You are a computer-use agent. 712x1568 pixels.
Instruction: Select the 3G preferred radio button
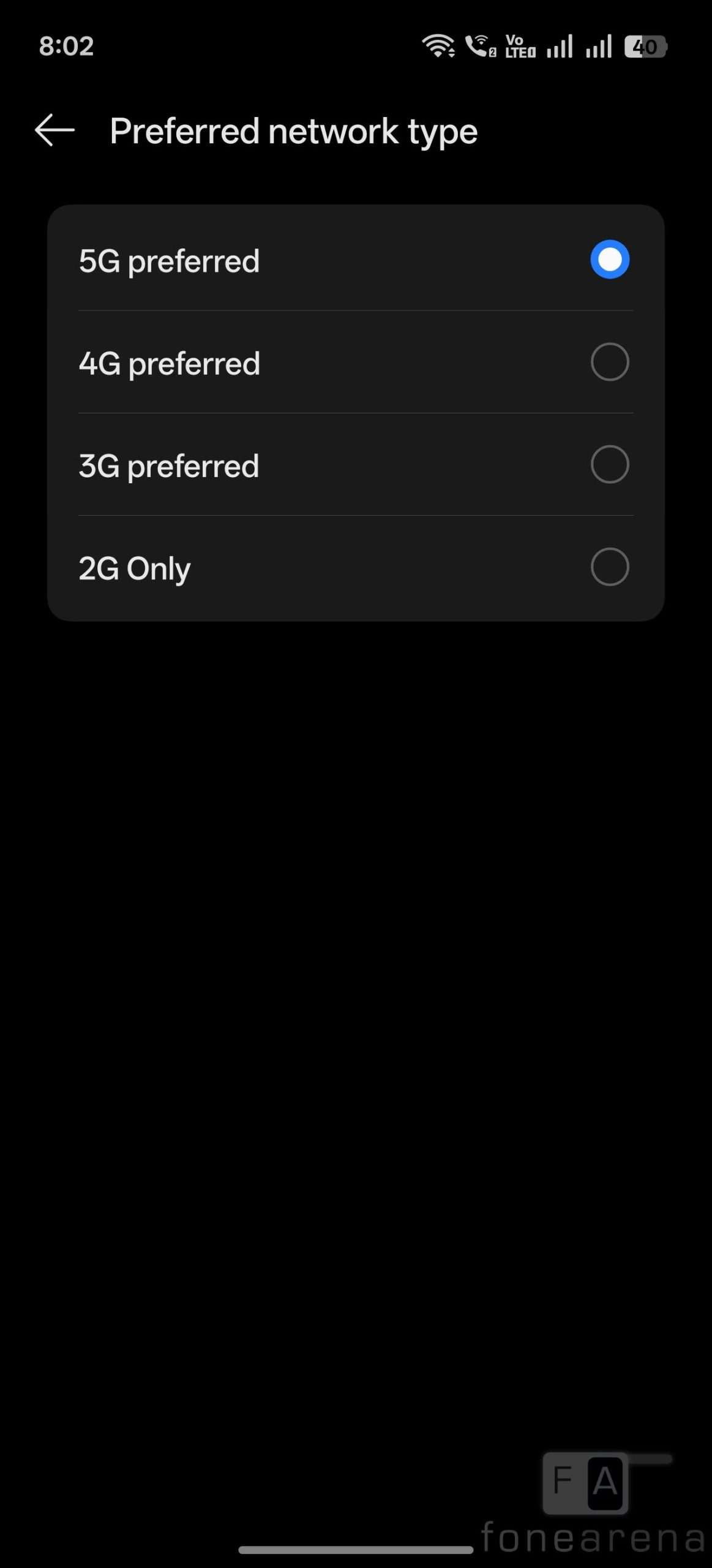click(x=609, y=464)
